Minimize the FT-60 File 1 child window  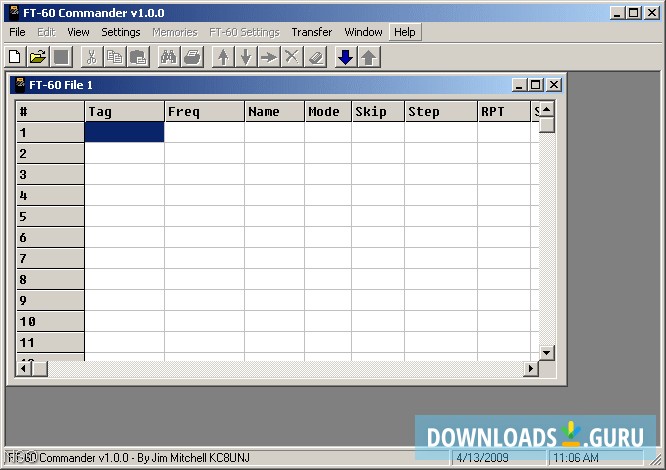tap(519, 85)
